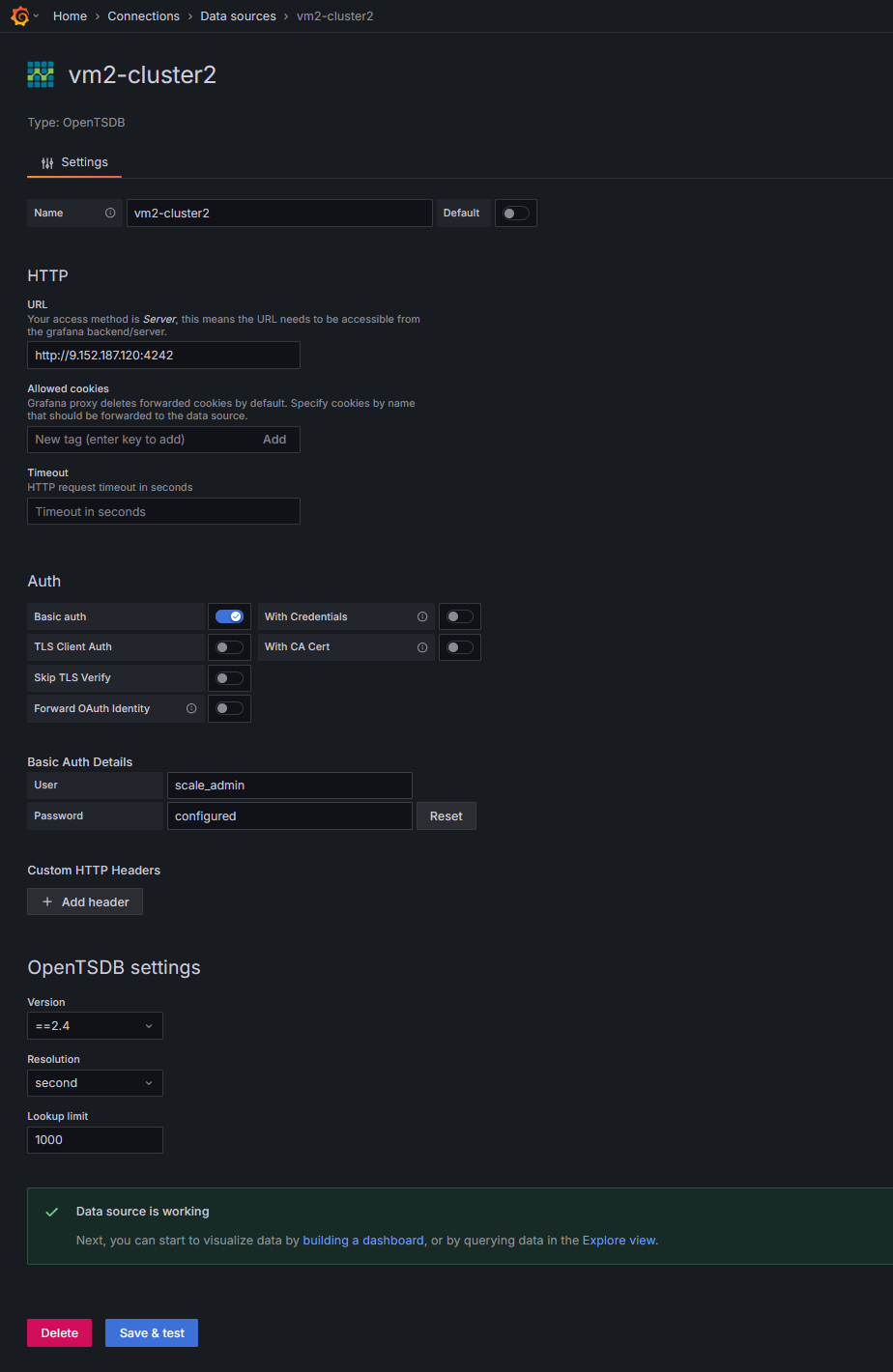Click the Basic Auth Details heading
Viewport: 893px width, 1372px height.
point(79,762)
